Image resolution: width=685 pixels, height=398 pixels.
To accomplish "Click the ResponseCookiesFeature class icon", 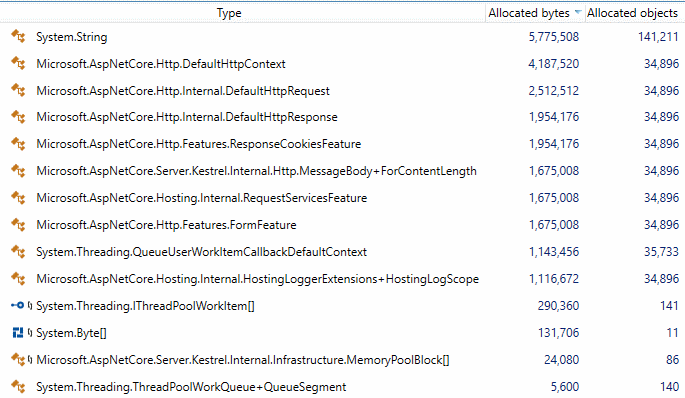I will pyautogui.click(x=18, y=144).
